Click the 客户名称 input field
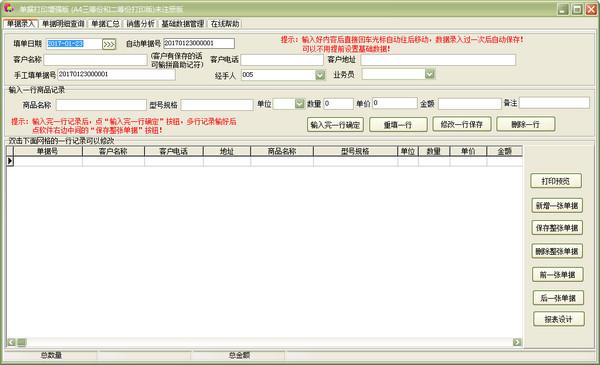 (x=95, y=60)
